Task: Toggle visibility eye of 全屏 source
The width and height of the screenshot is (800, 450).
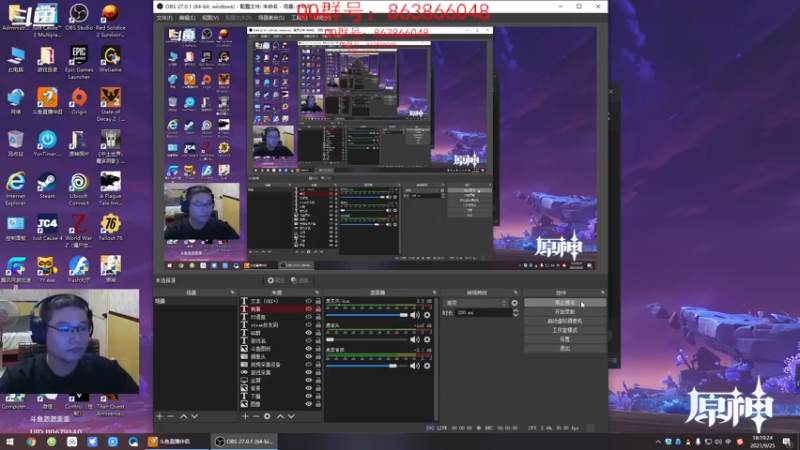Action: pos(309,380)
